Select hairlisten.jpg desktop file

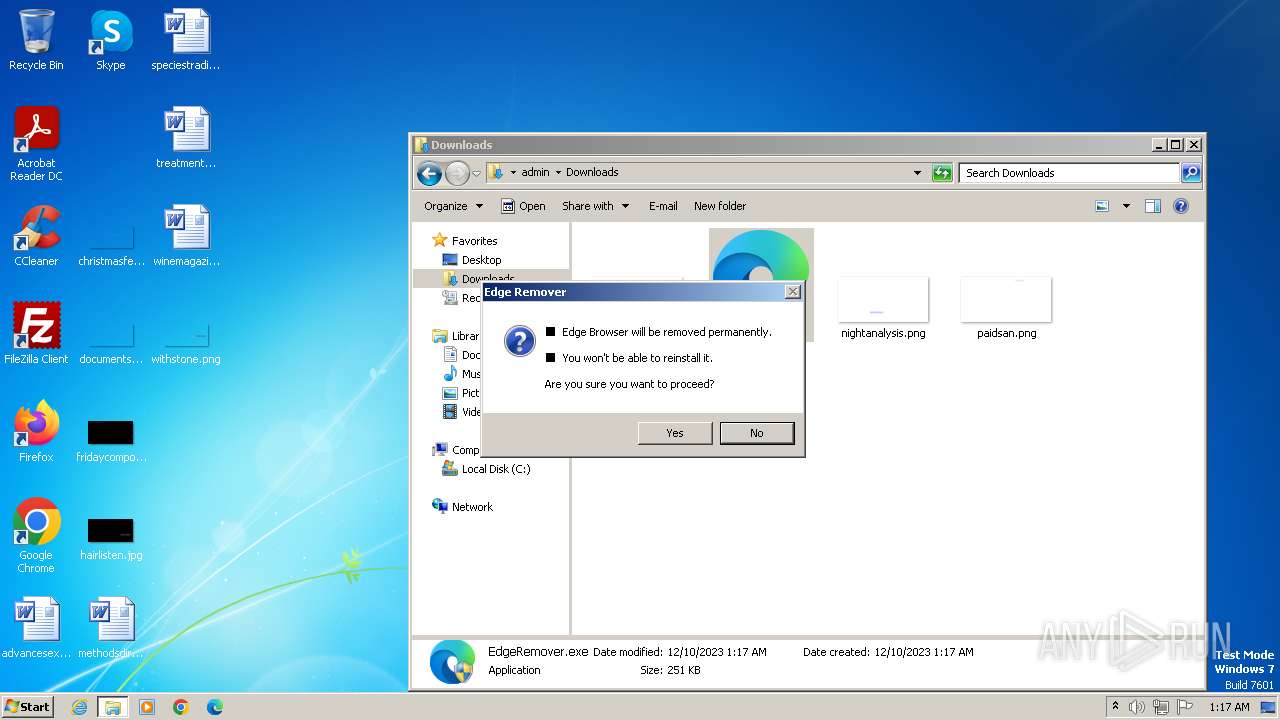(111, 538)
